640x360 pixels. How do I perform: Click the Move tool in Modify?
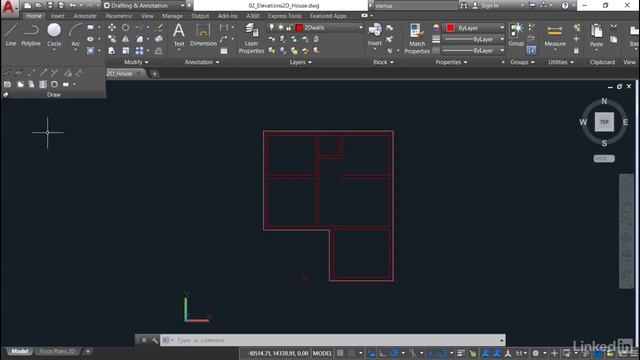pyautogui.click(x=111, y=27)
